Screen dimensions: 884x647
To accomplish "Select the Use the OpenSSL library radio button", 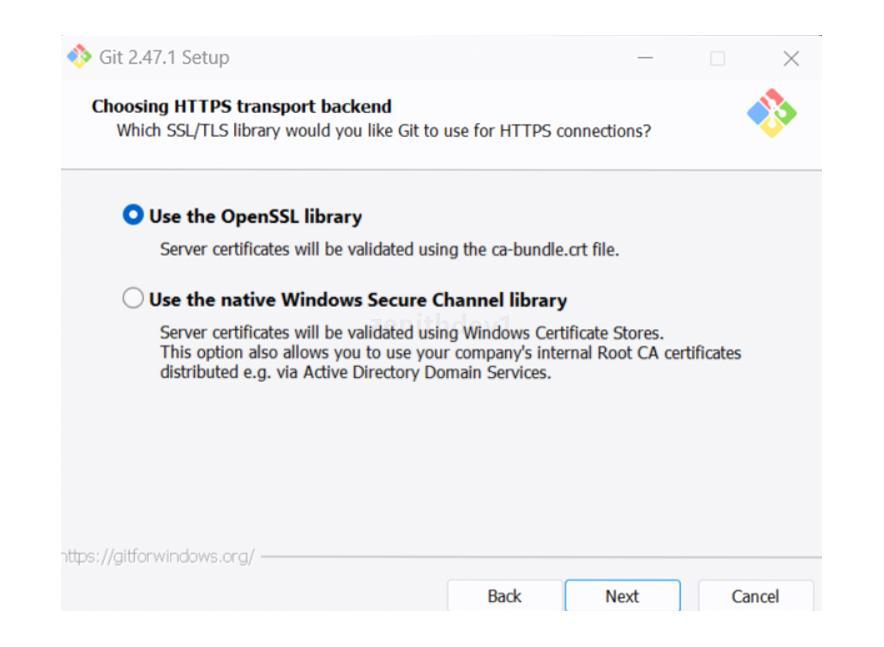I will point(133,215).
